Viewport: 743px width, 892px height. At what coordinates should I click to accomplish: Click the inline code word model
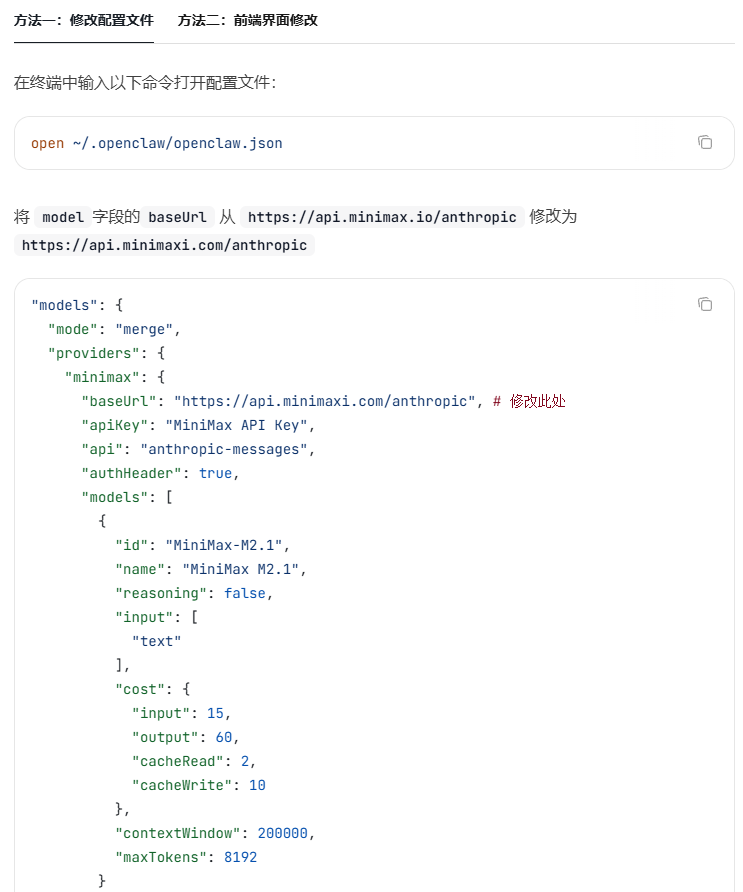point(63,217)
